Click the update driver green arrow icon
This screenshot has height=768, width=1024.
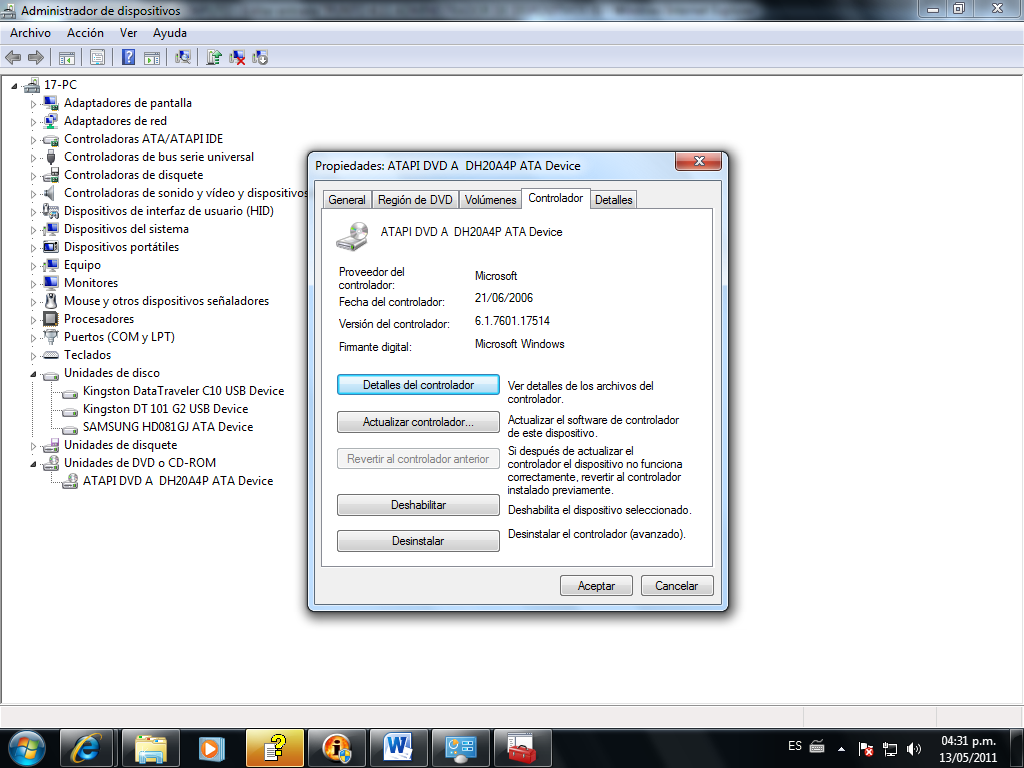click(214, 57)
